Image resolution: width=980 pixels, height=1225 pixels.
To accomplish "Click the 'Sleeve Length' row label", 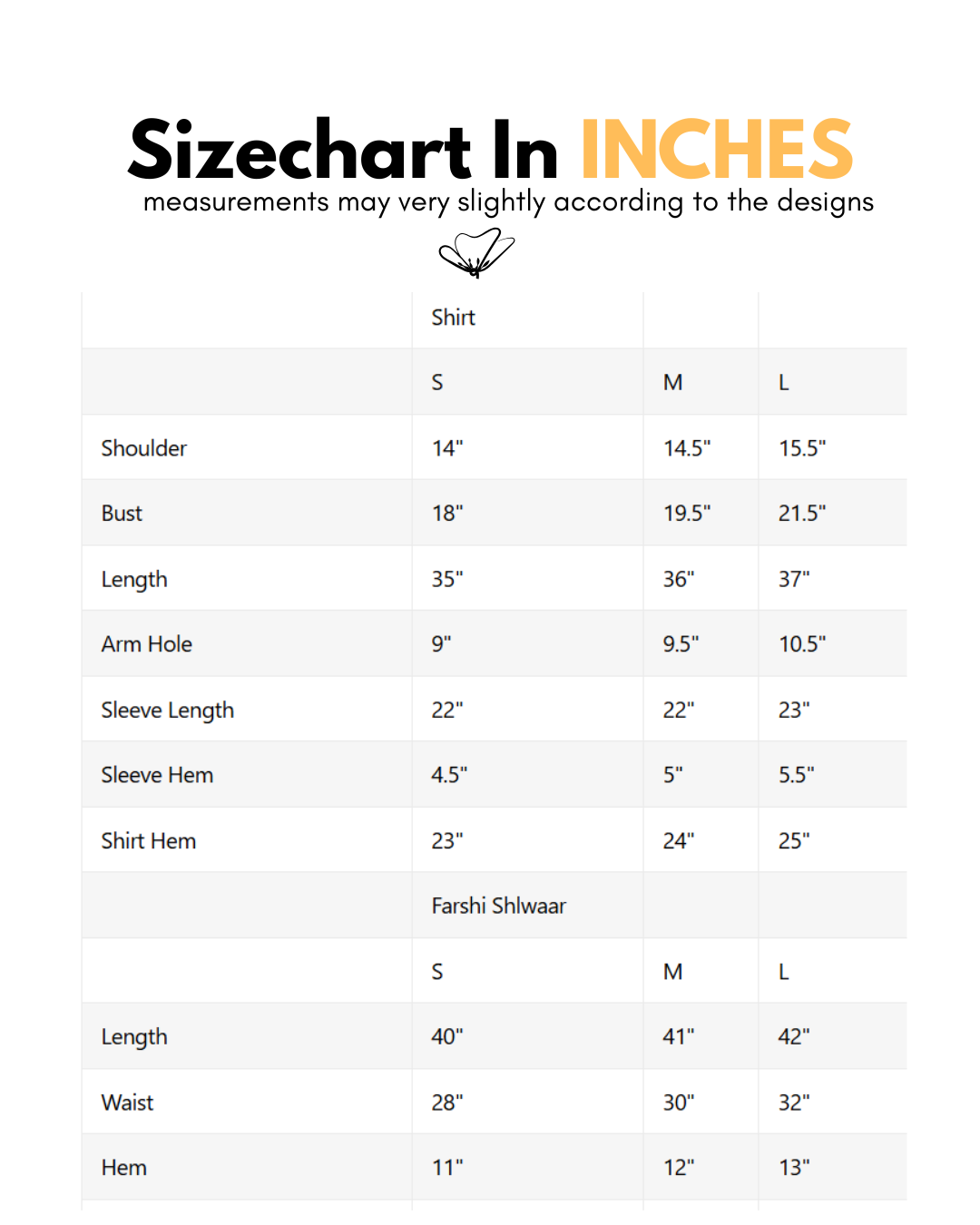I will point(168,710).
